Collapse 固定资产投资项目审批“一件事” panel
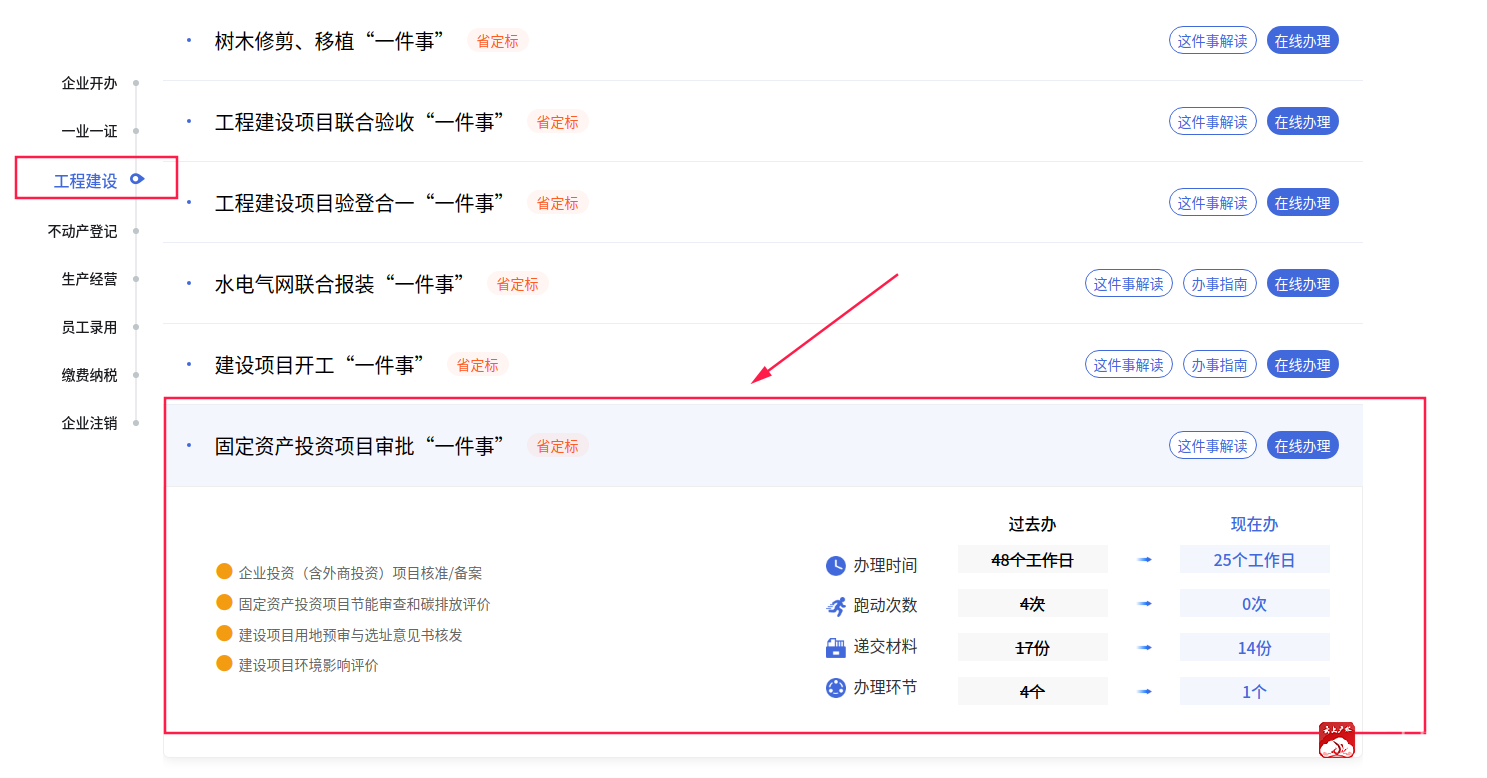The image size is (1487, 778). (x=360, y=446)
